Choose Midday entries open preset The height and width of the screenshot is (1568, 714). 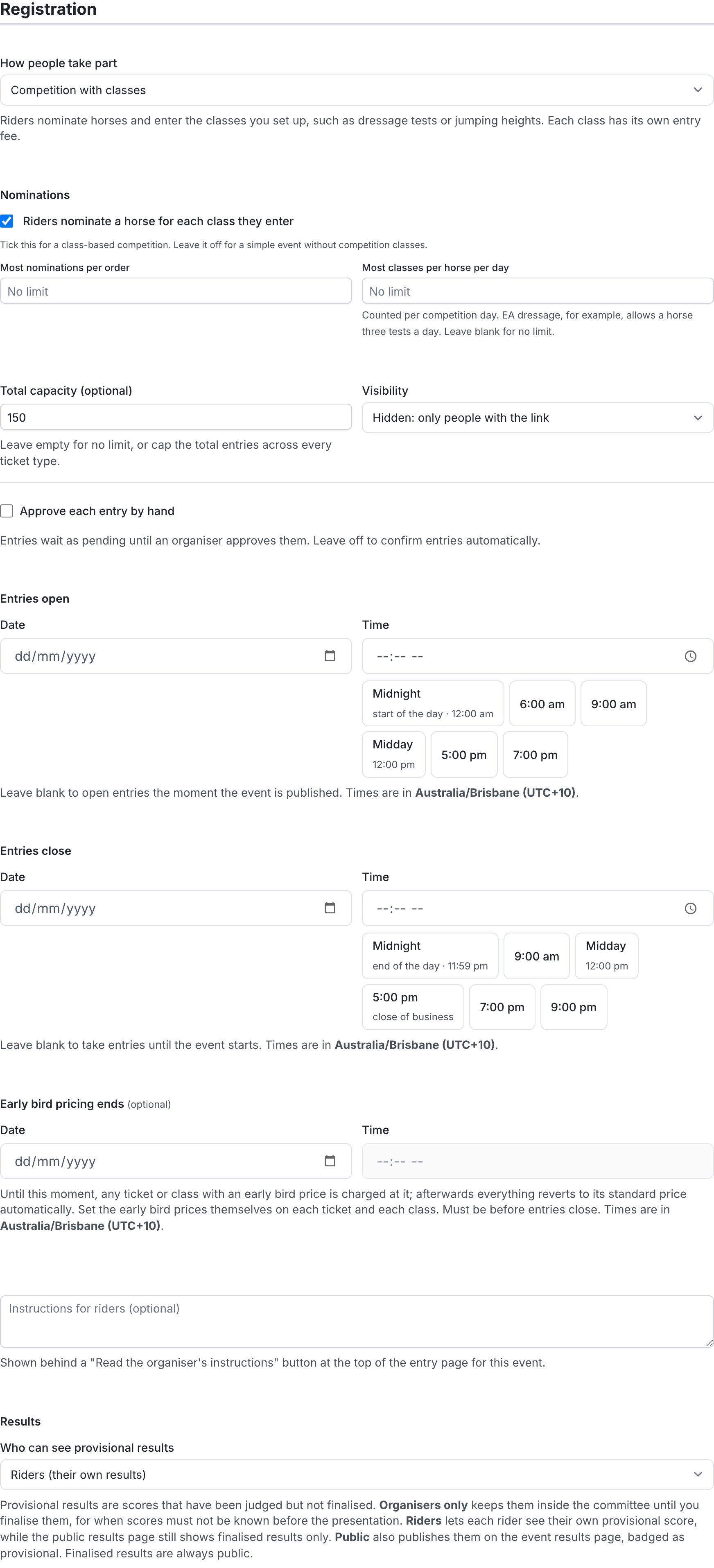click(393, 754)
